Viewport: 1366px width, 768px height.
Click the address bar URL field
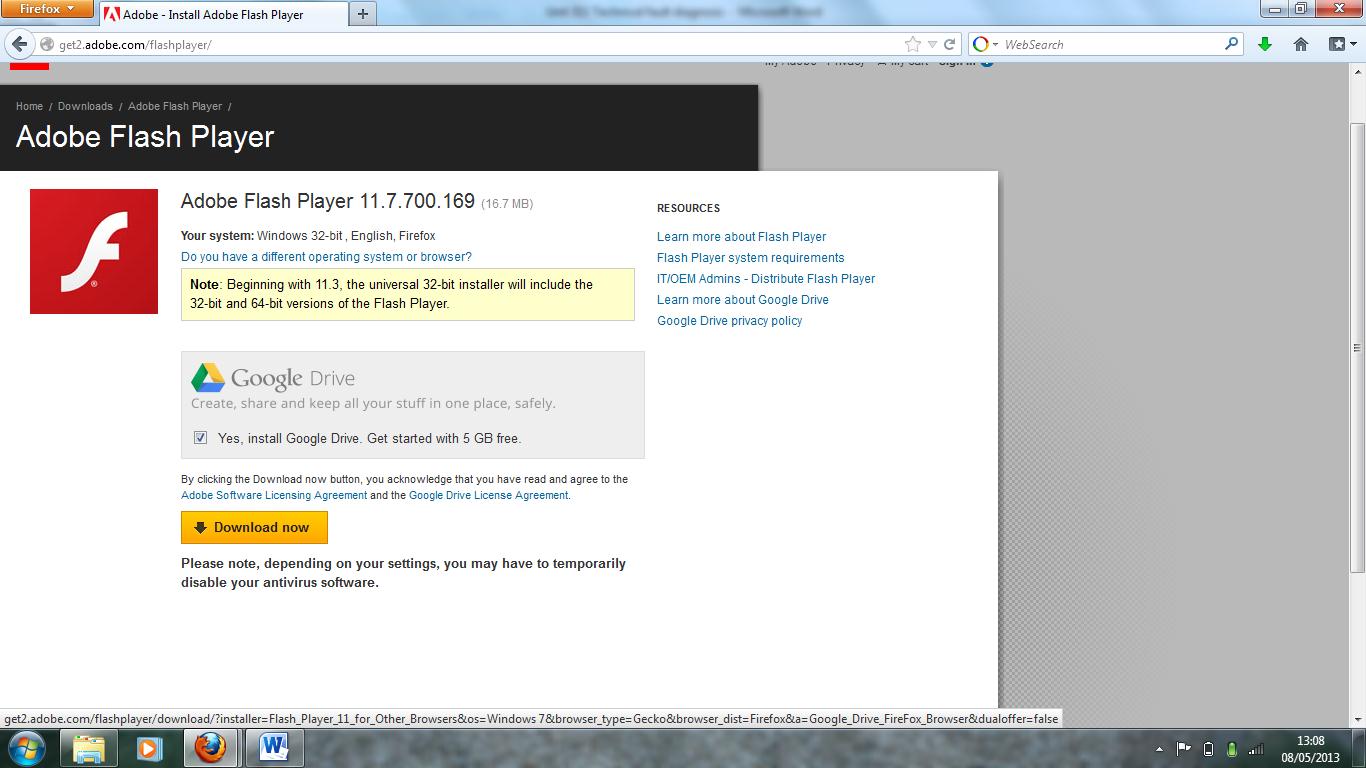[480, 44]
